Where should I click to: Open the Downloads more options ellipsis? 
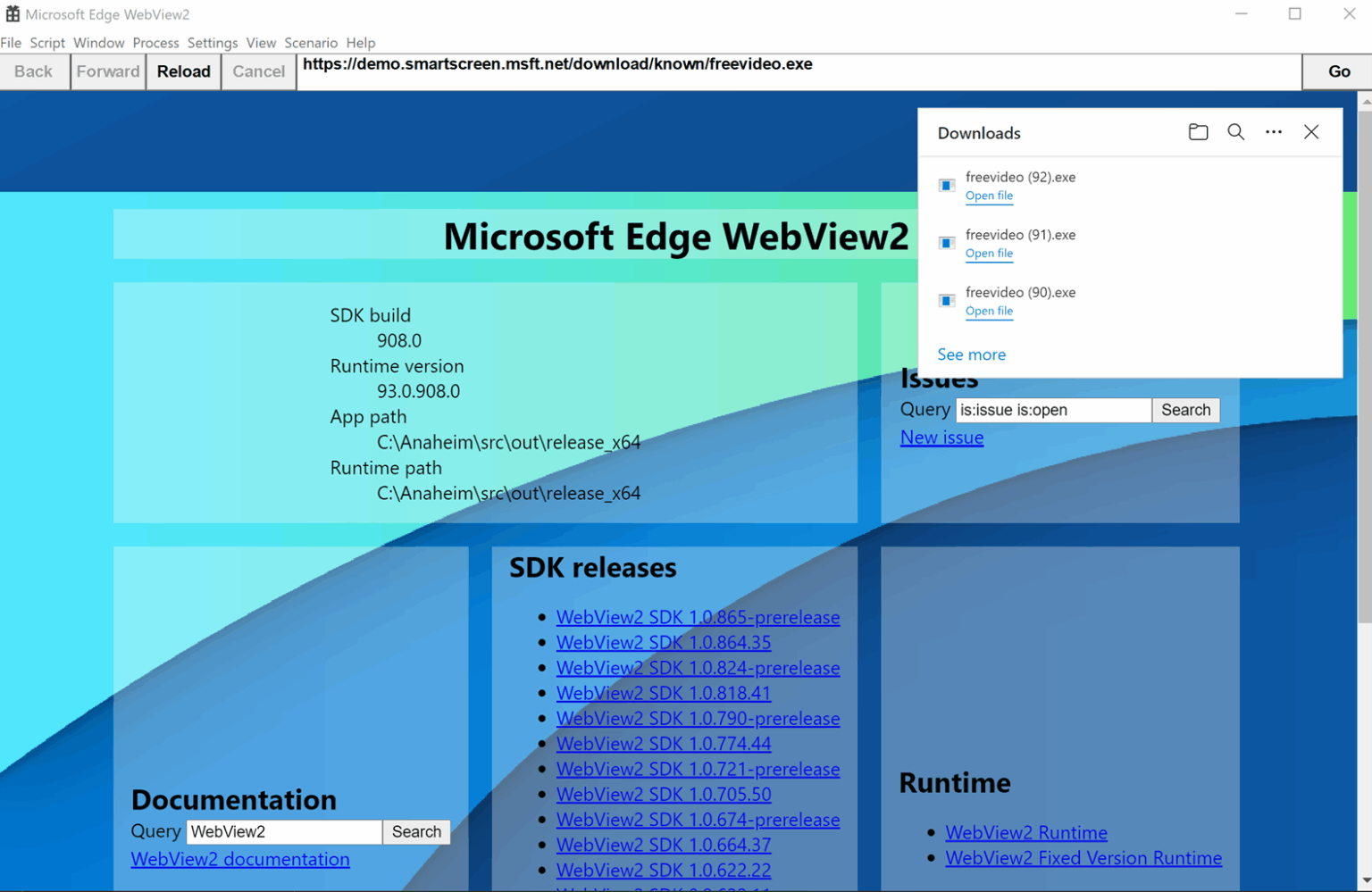pyautogui.click(x=1273, y=132)
